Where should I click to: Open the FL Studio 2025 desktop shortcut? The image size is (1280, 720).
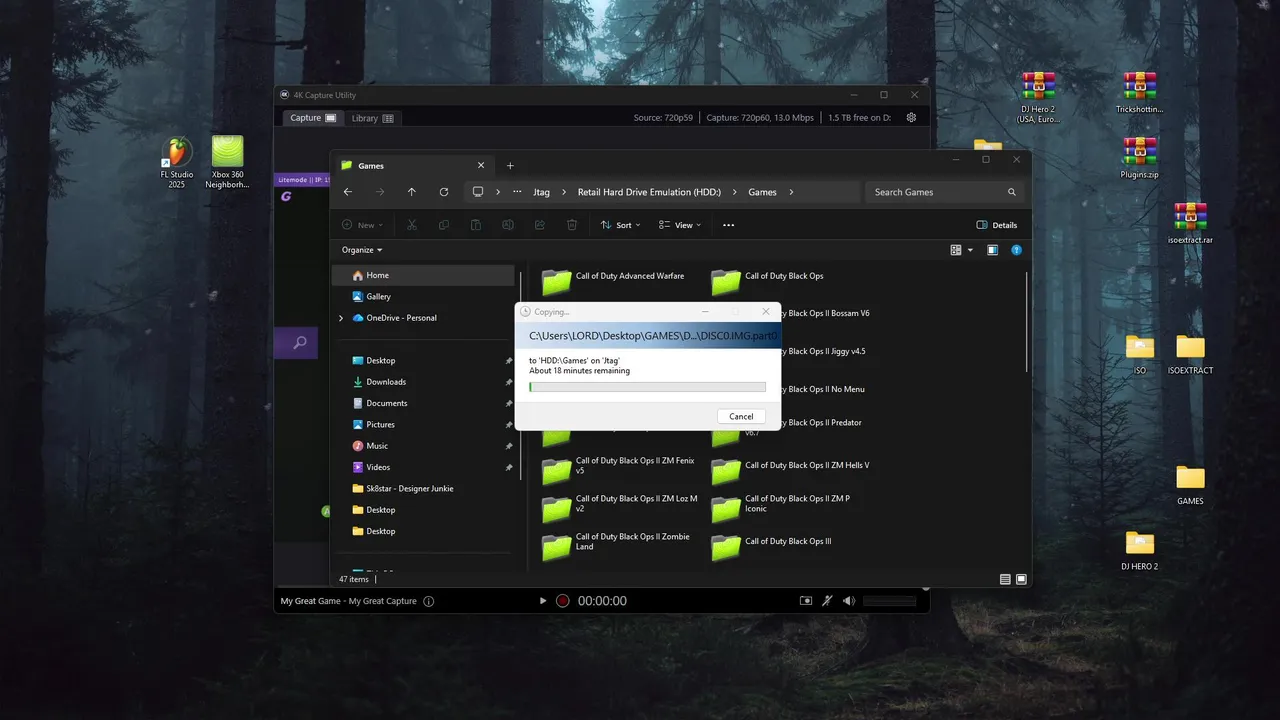pyautogui.click(x=177, y=163)
